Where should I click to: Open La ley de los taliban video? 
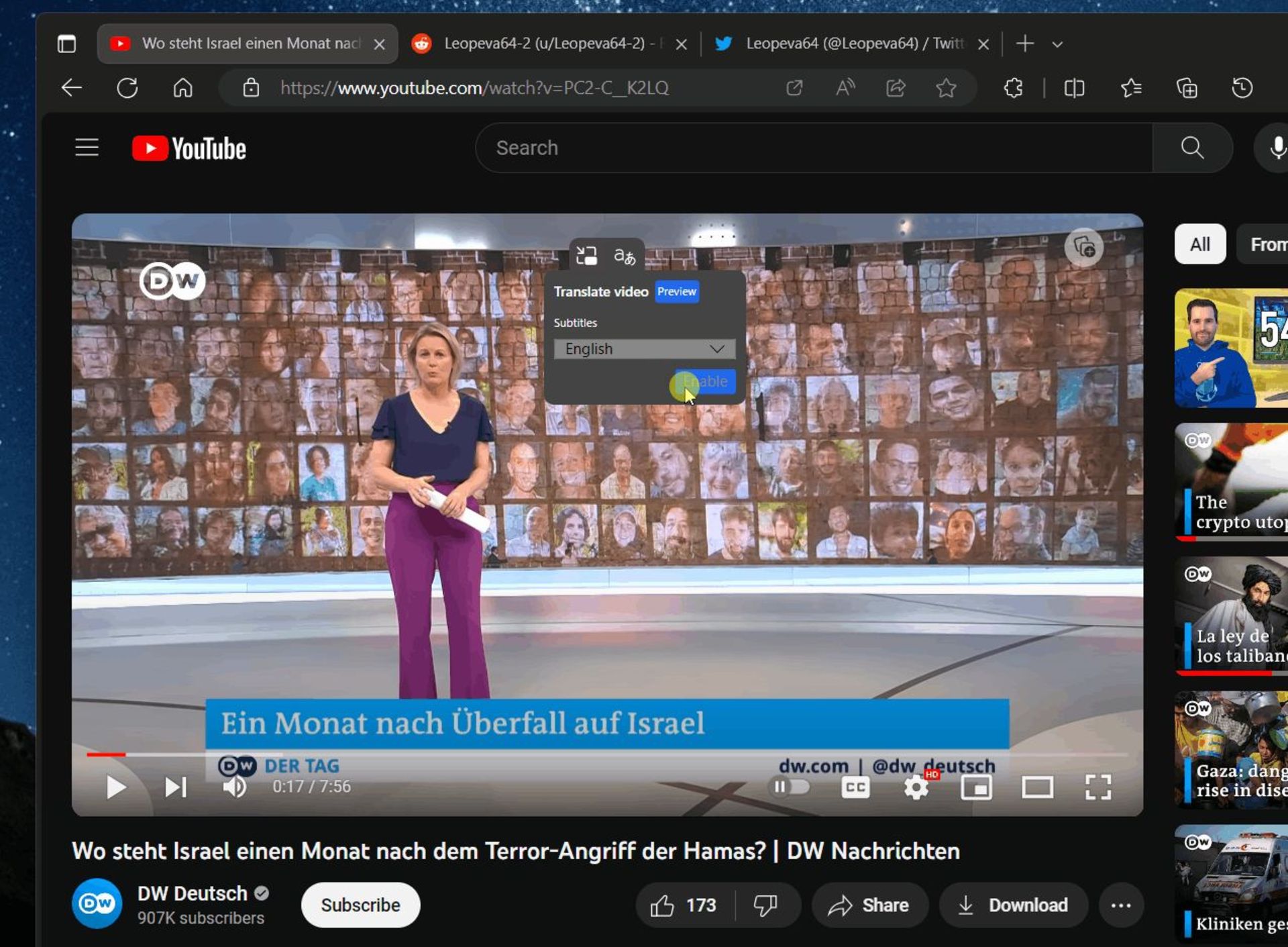click(1232, 615)
